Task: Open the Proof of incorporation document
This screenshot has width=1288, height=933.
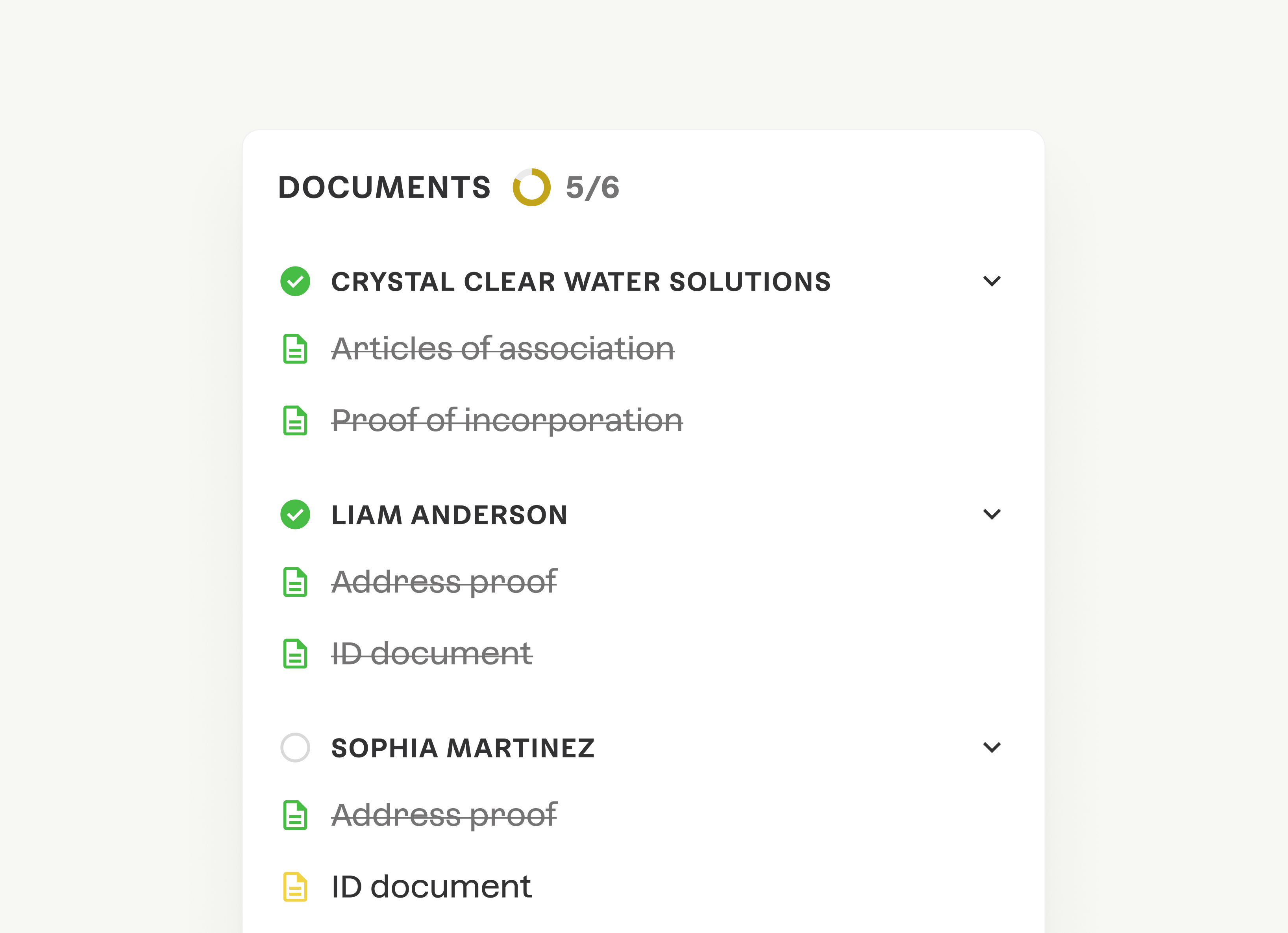Action: tap(507, 421)
